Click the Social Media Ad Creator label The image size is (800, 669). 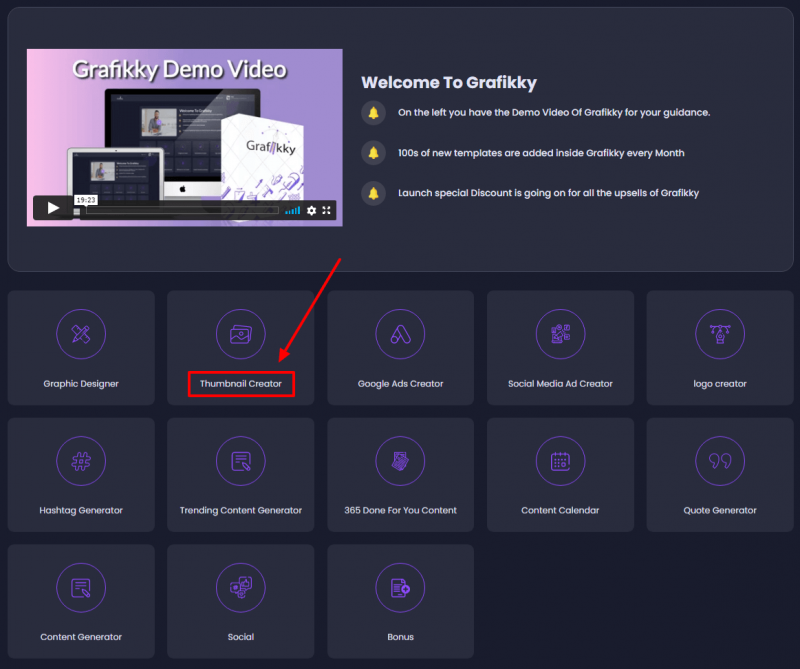560,384
